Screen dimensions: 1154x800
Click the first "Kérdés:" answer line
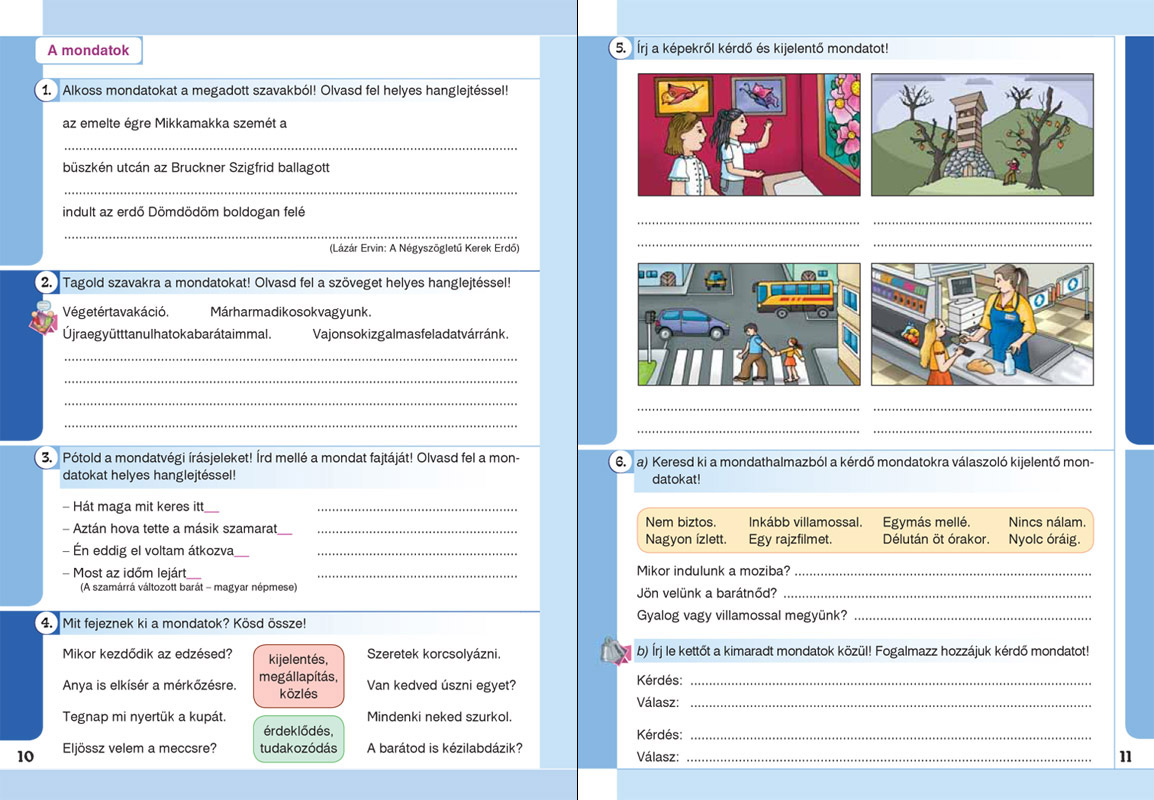coord(890,682)
